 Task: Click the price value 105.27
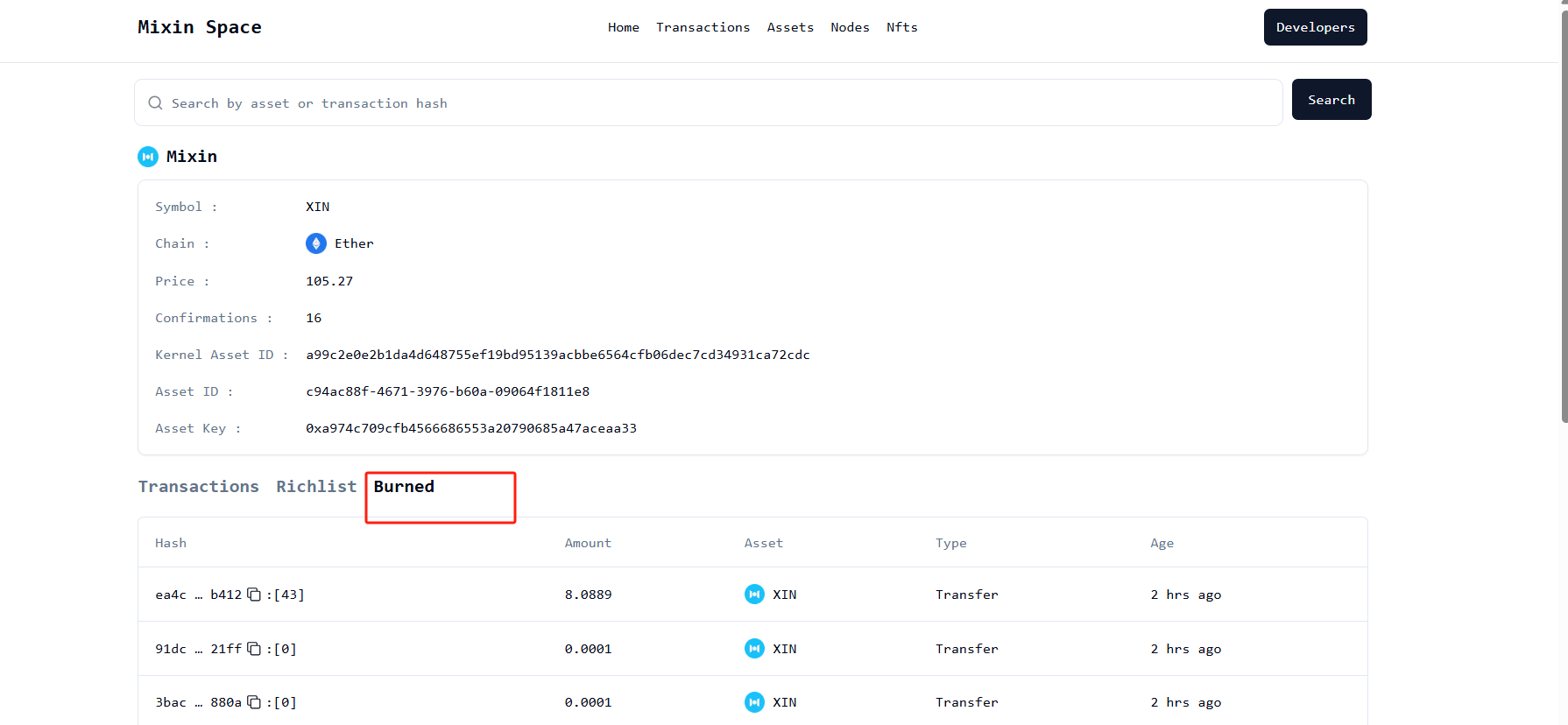point(329,281)
